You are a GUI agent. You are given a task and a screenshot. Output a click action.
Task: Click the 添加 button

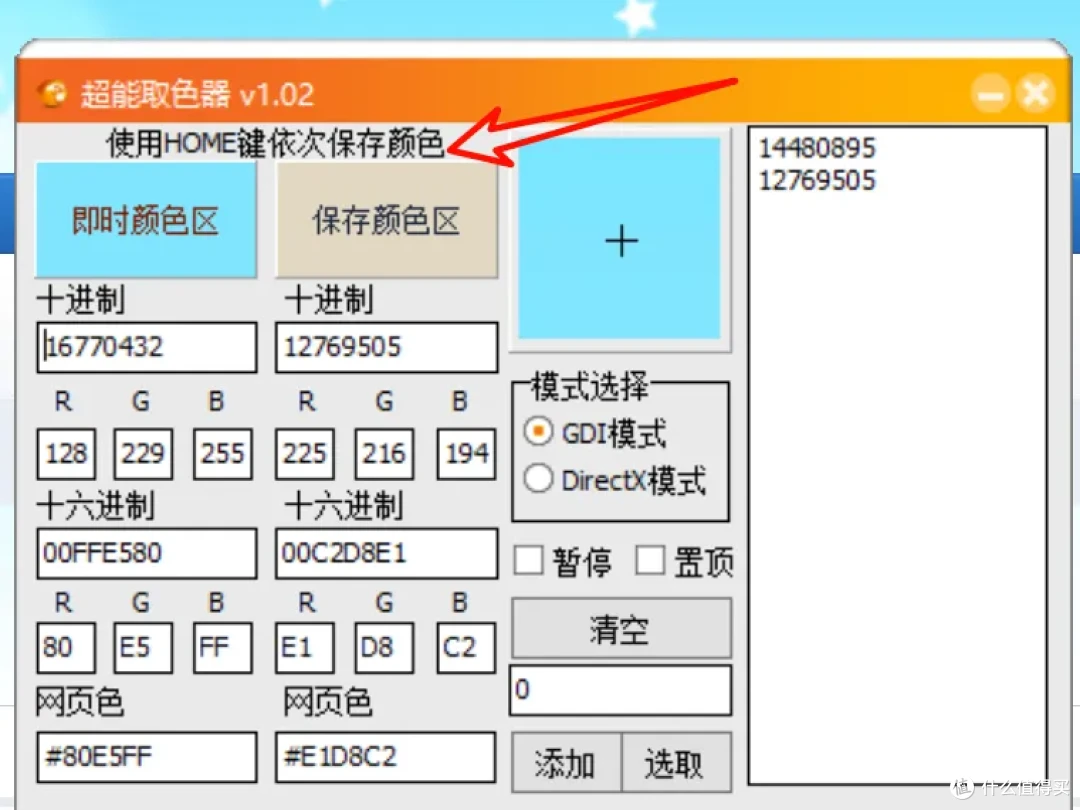(x=566, y=762)
